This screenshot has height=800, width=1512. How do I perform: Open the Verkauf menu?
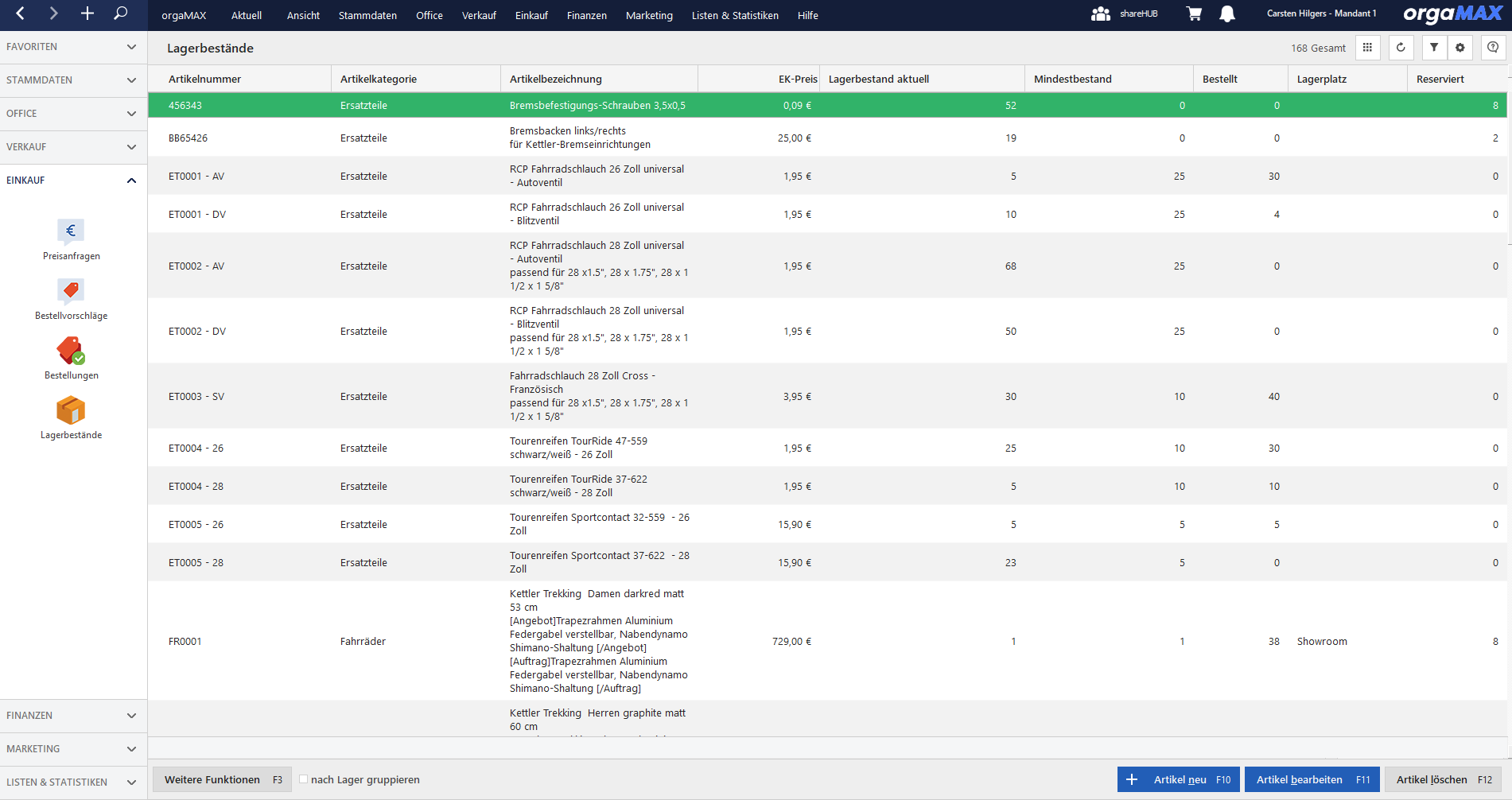pos(479,15)
